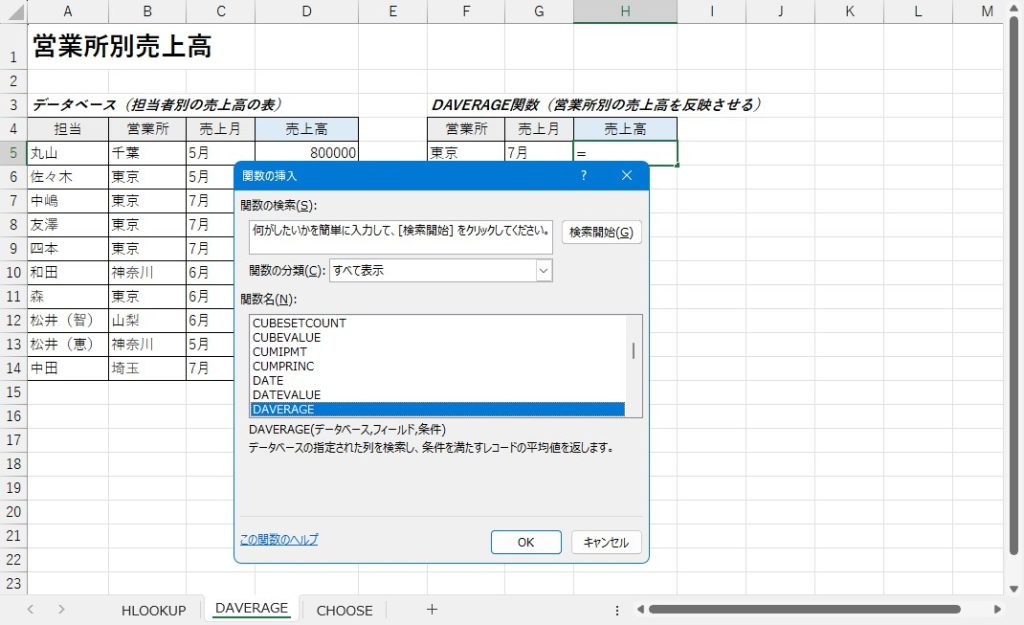1024x625 pixels.
Task: Click the 関数の検索 text input box
Action: pos(400,237)
